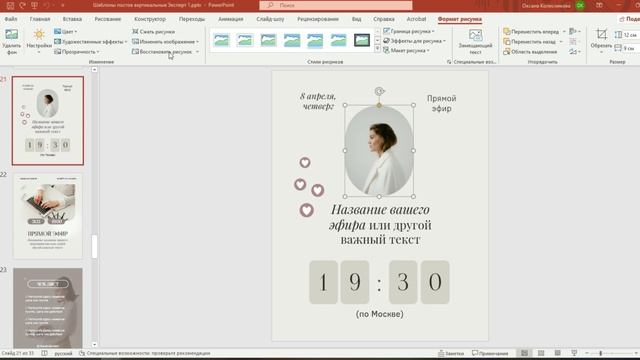The image size is (640, 360).
Task: Open Макет рисунка dropdown
Action: tap(407, 51)
